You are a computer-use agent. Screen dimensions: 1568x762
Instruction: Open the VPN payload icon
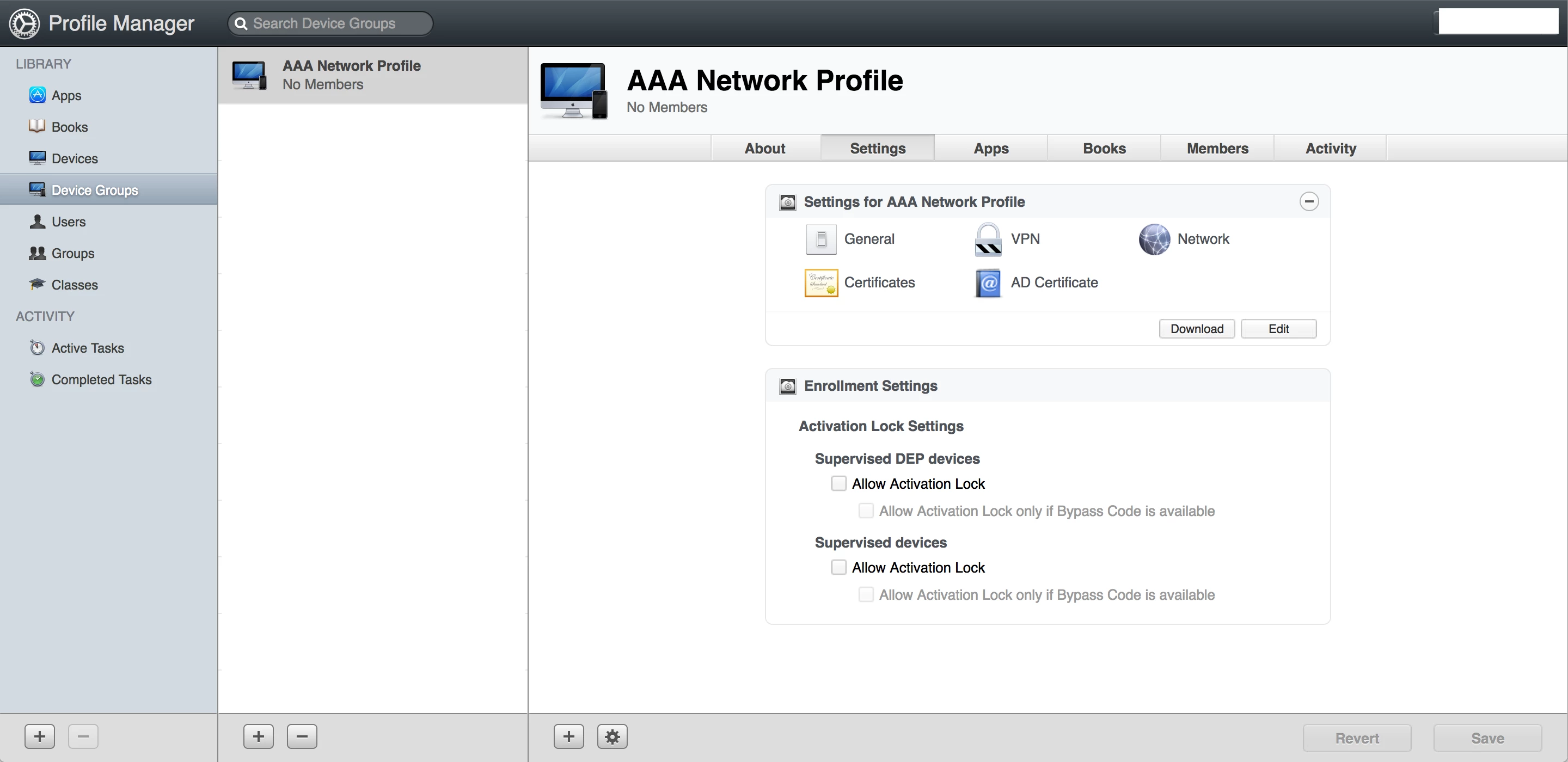(x=988, y=239)
